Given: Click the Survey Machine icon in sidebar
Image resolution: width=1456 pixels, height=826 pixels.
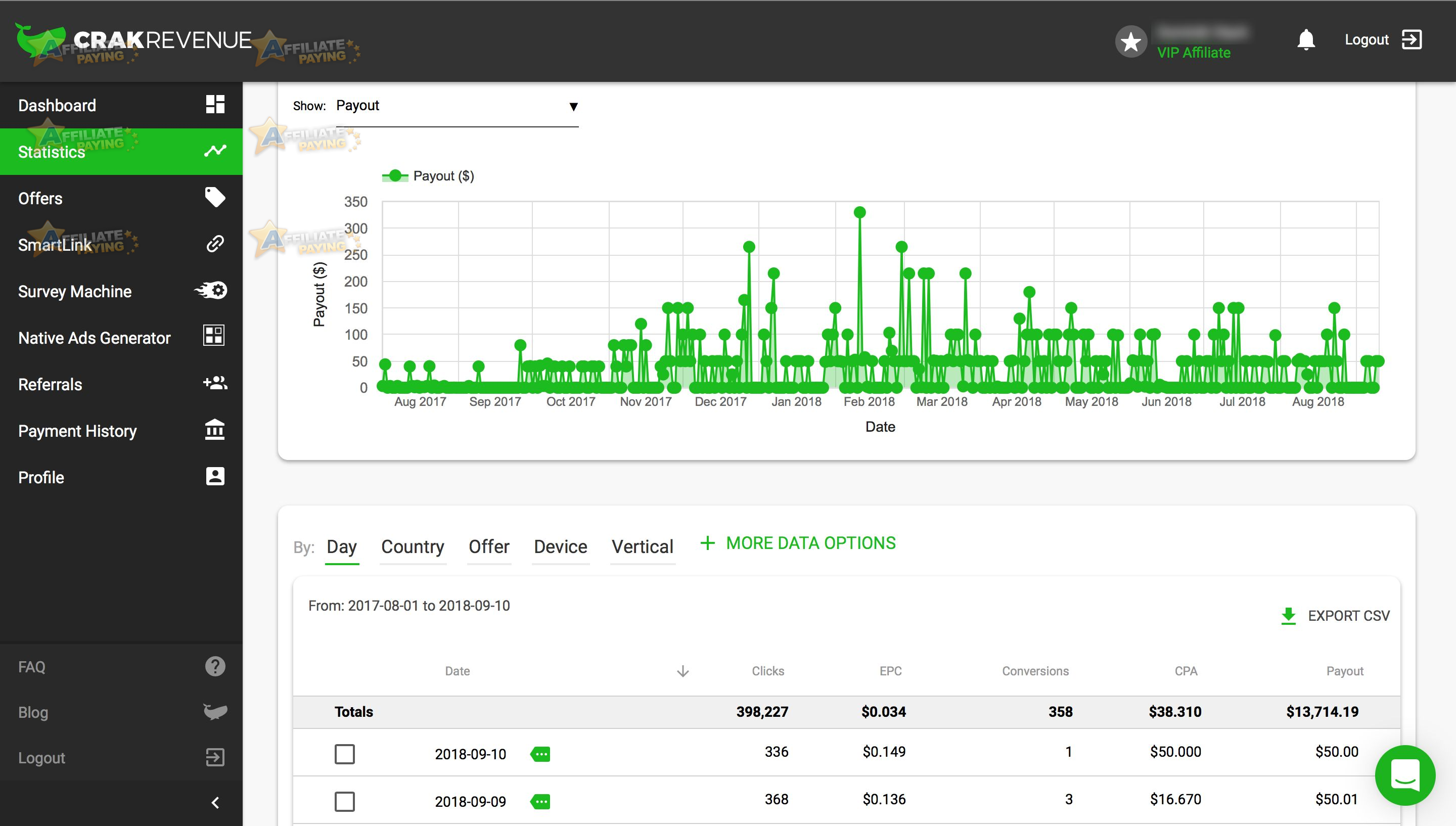Looking at the screenshot, I should [x=211, y=291].
